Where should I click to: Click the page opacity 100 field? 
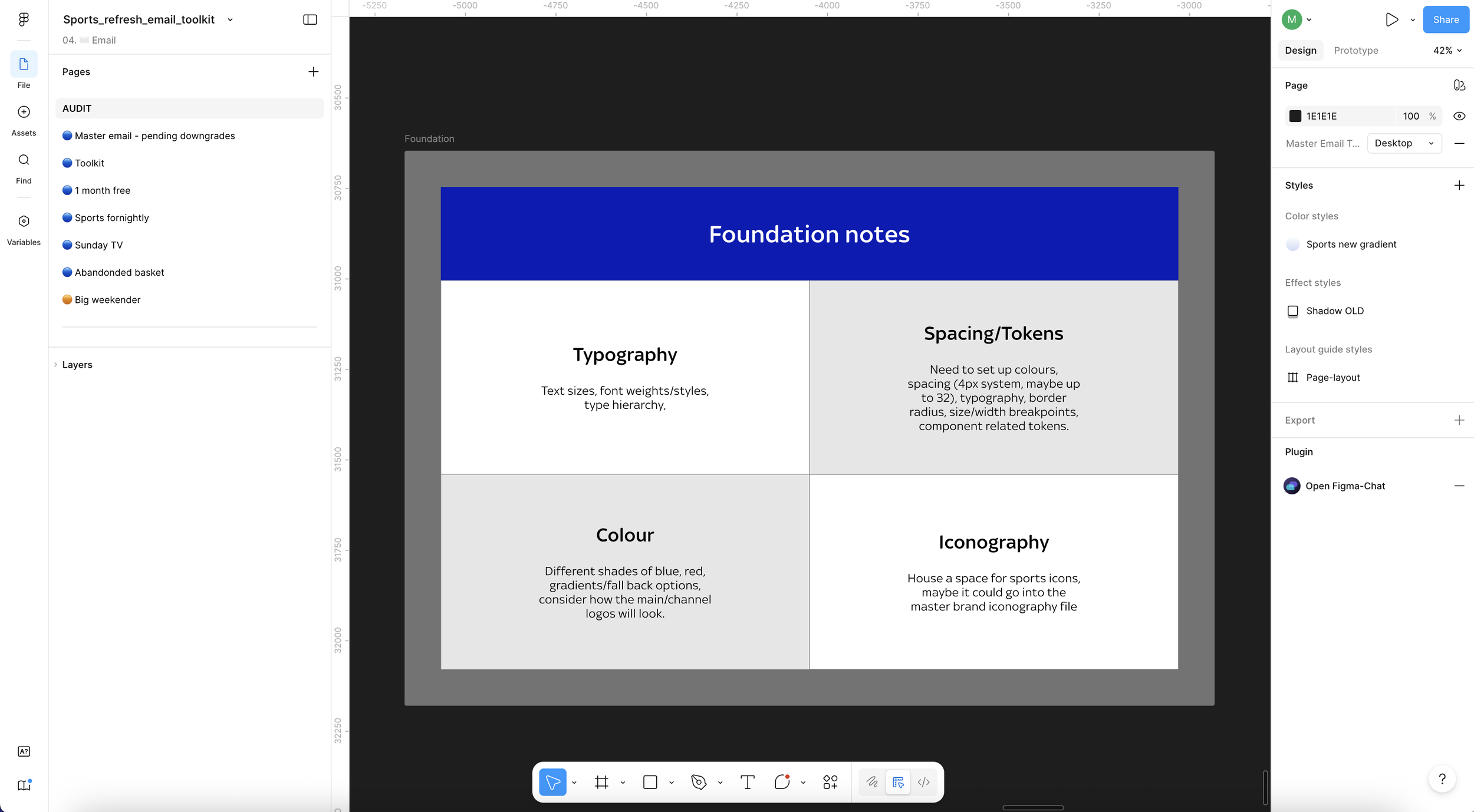point(1410,116)
